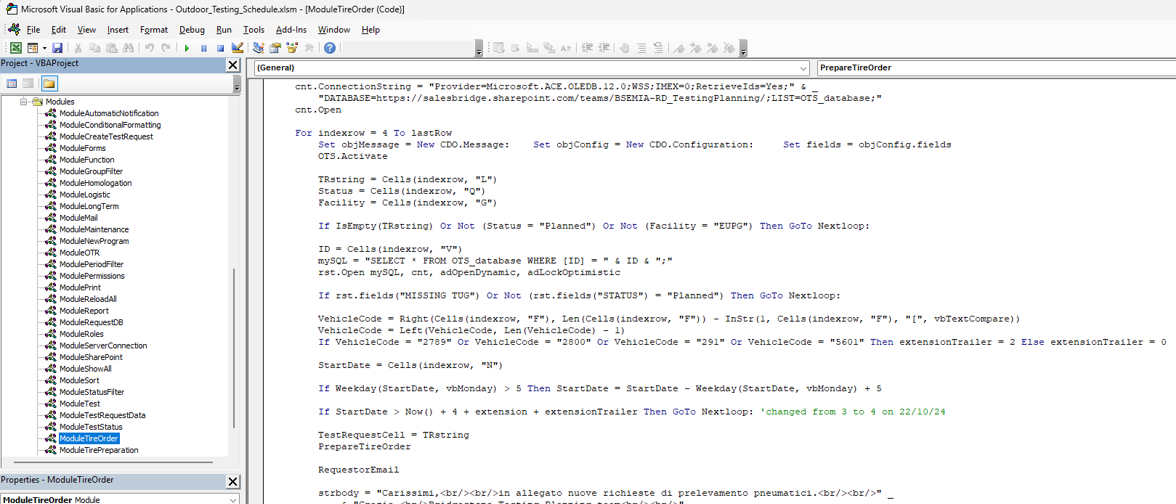Select ModuleTireOrder highlighted module
The width and height of the screenshot is (1176, 504).
(88, 439)
